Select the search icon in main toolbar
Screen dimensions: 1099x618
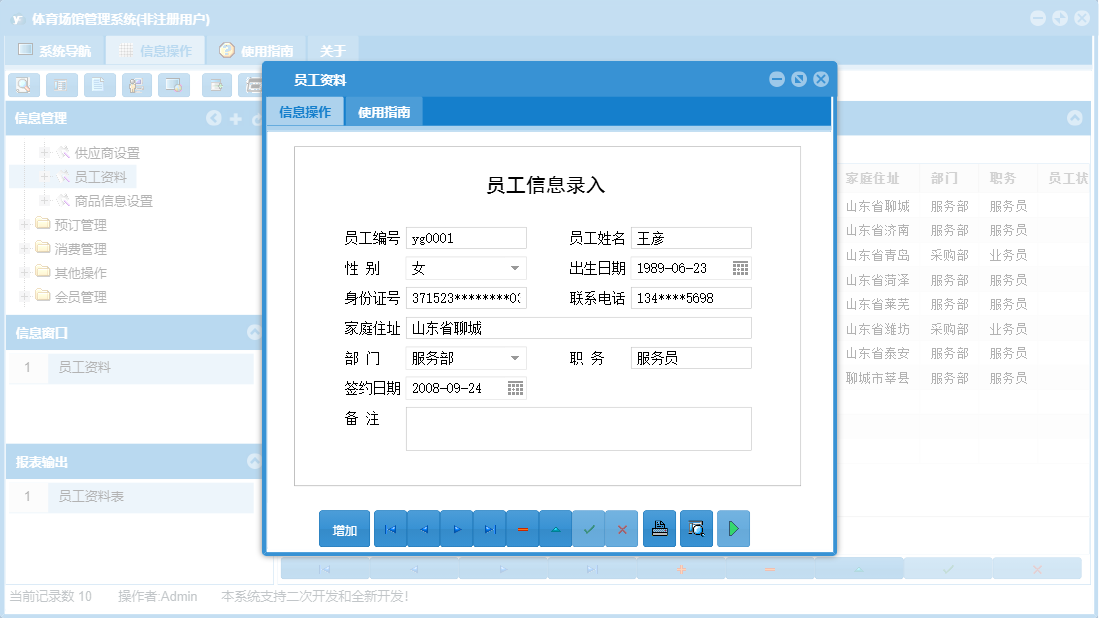(23, 85)
